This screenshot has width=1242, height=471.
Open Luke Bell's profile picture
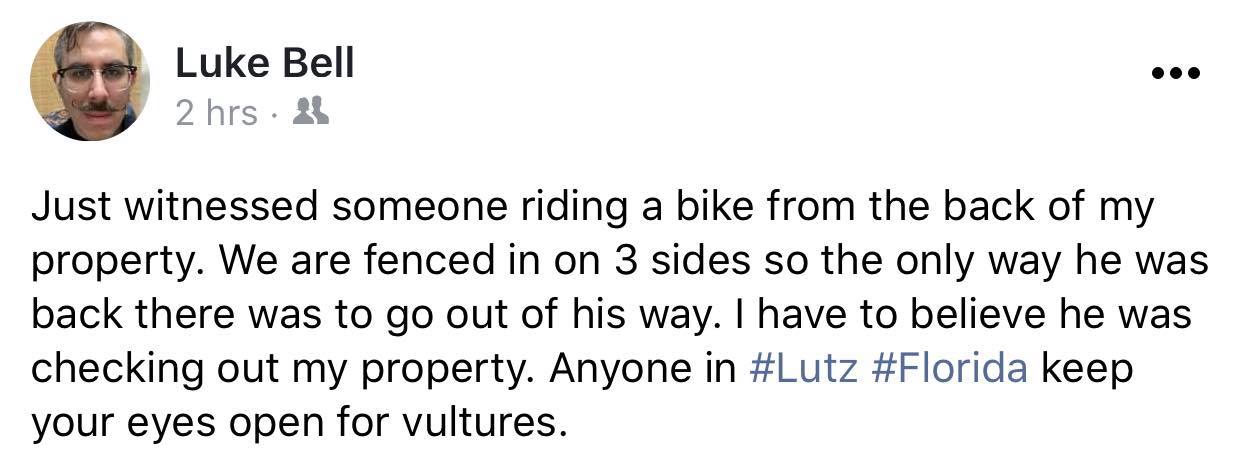[90, 81]
